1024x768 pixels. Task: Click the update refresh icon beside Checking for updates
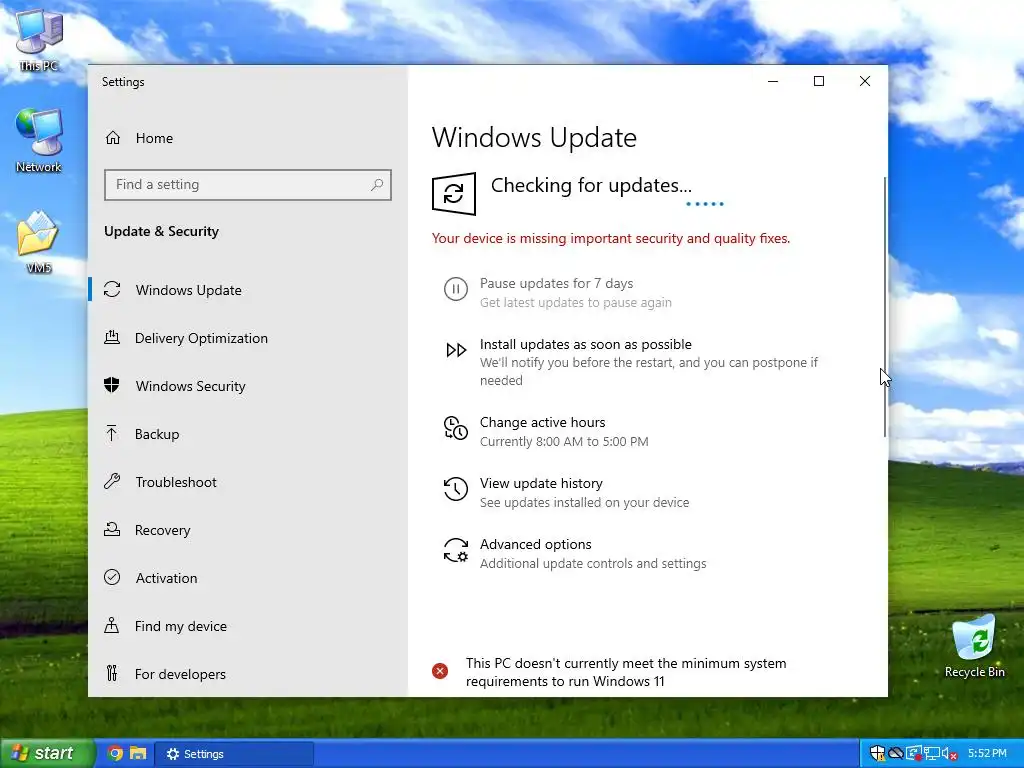click(454, 193)
